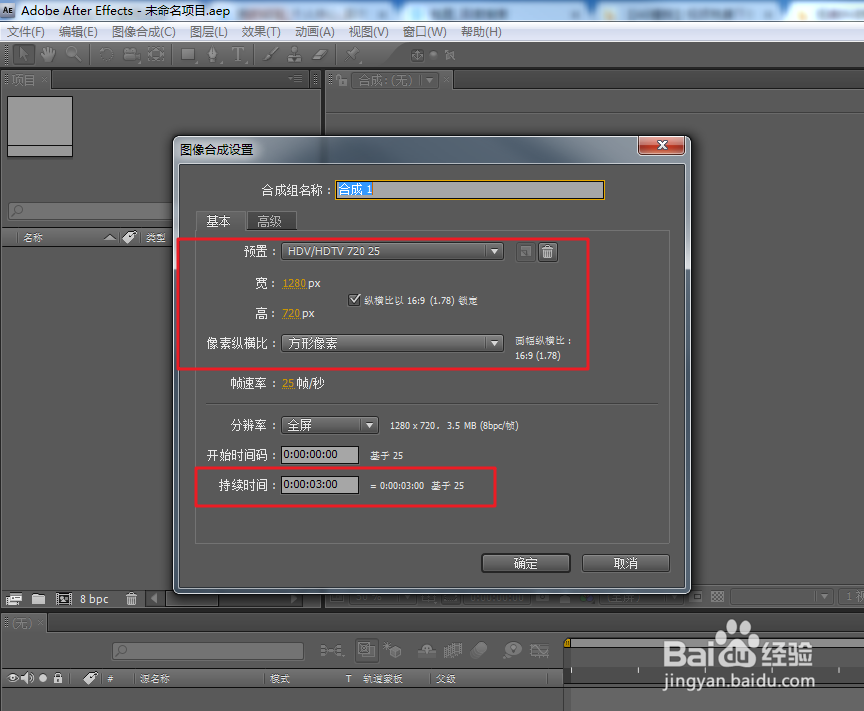Select the Unified Camera tool

131,55
